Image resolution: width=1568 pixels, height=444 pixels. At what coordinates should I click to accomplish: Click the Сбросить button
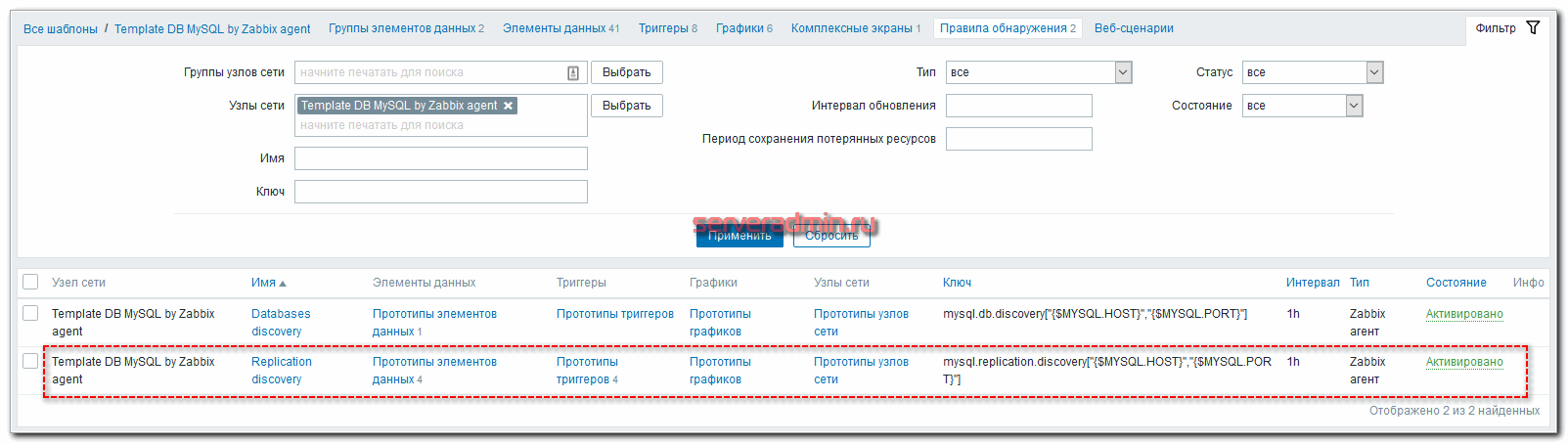(831, 236)
